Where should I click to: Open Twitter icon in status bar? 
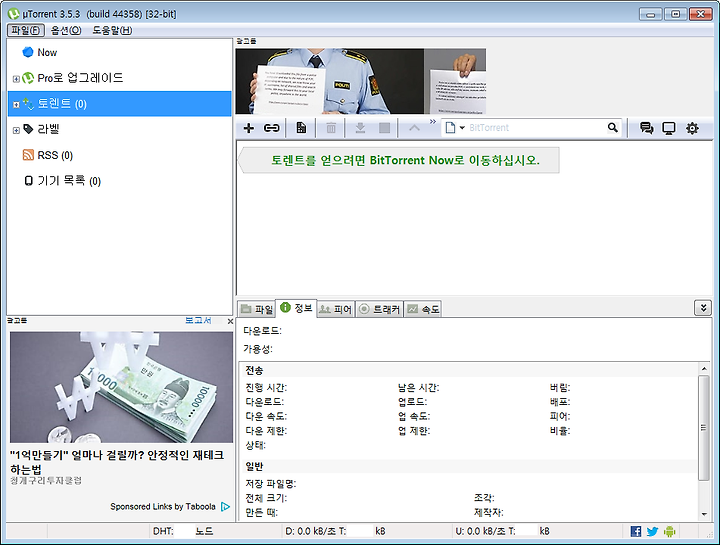(x=652, y=531)
